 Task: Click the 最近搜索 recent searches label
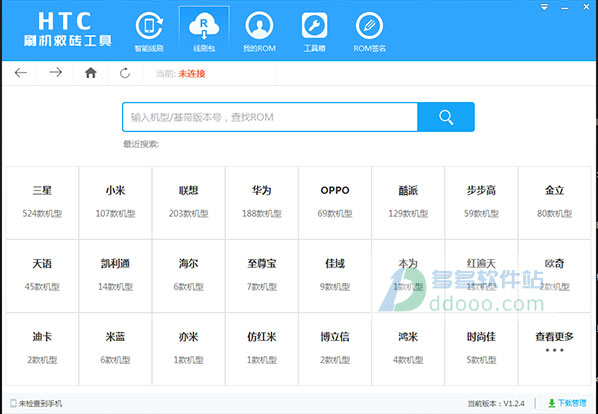pyautogui.click(x=141, y=144)
